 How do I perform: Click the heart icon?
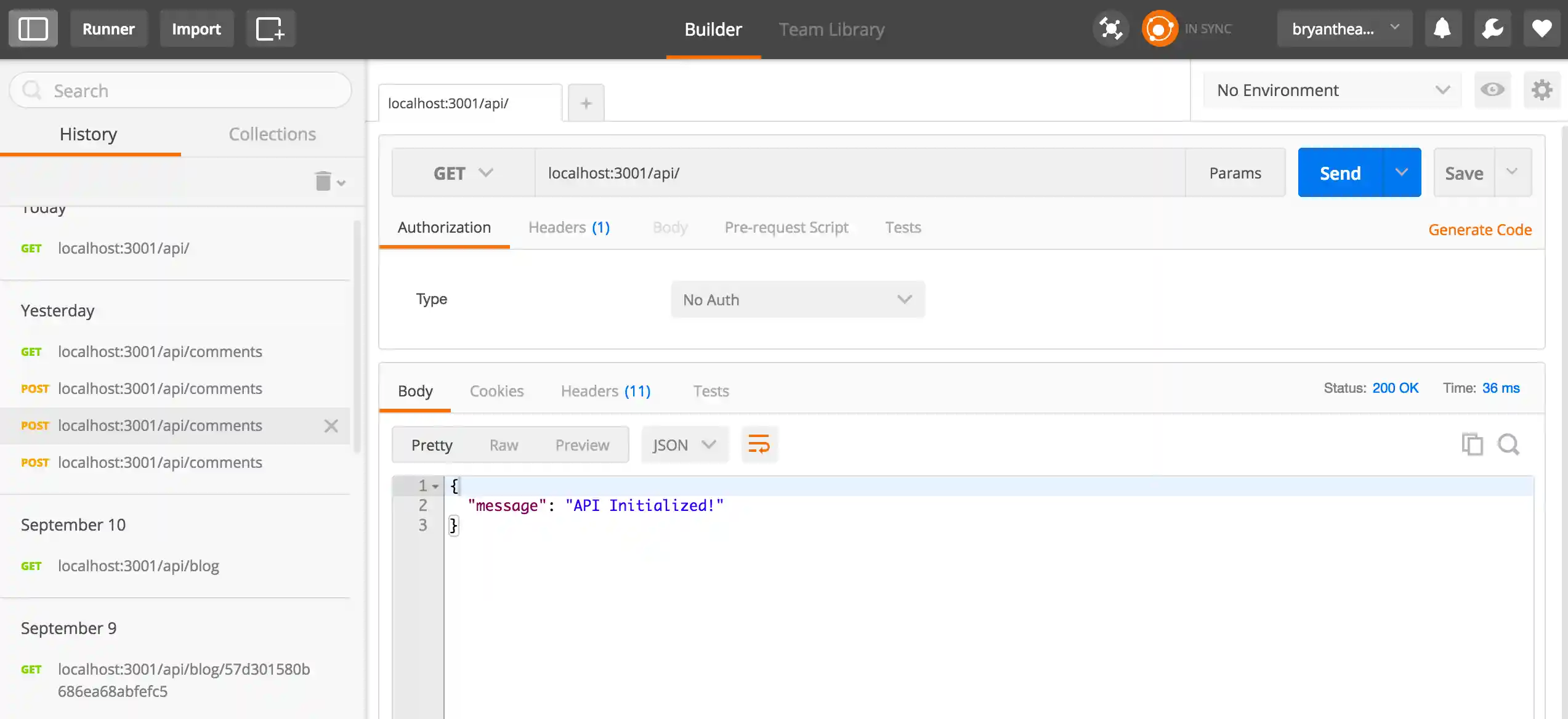[1542, 29]
